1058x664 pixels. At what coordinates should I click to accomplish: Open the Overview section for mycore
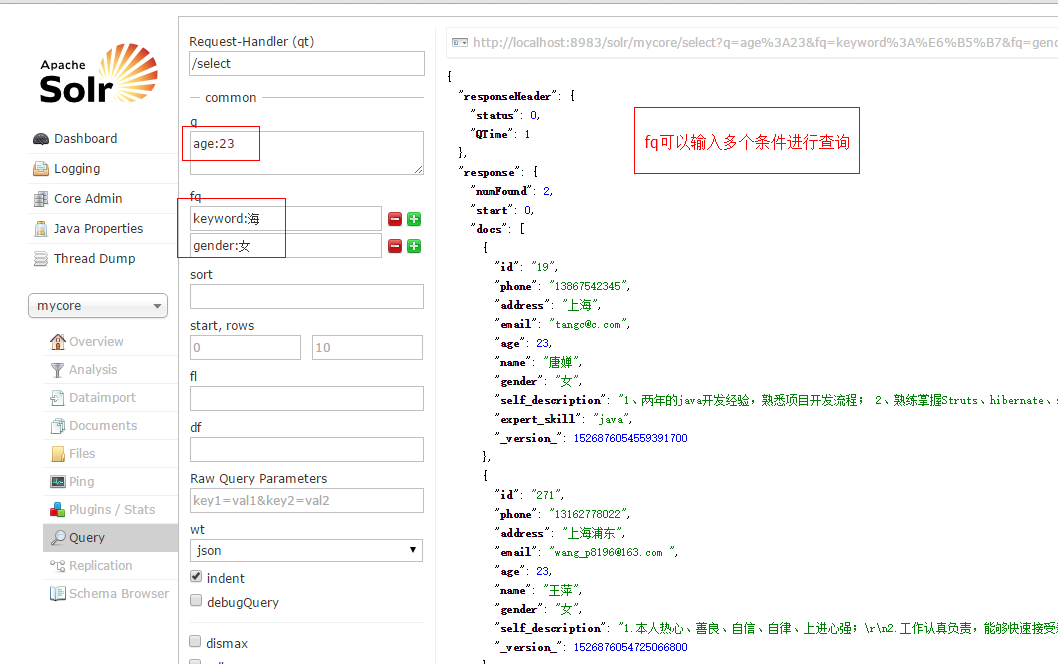(96, 341)
